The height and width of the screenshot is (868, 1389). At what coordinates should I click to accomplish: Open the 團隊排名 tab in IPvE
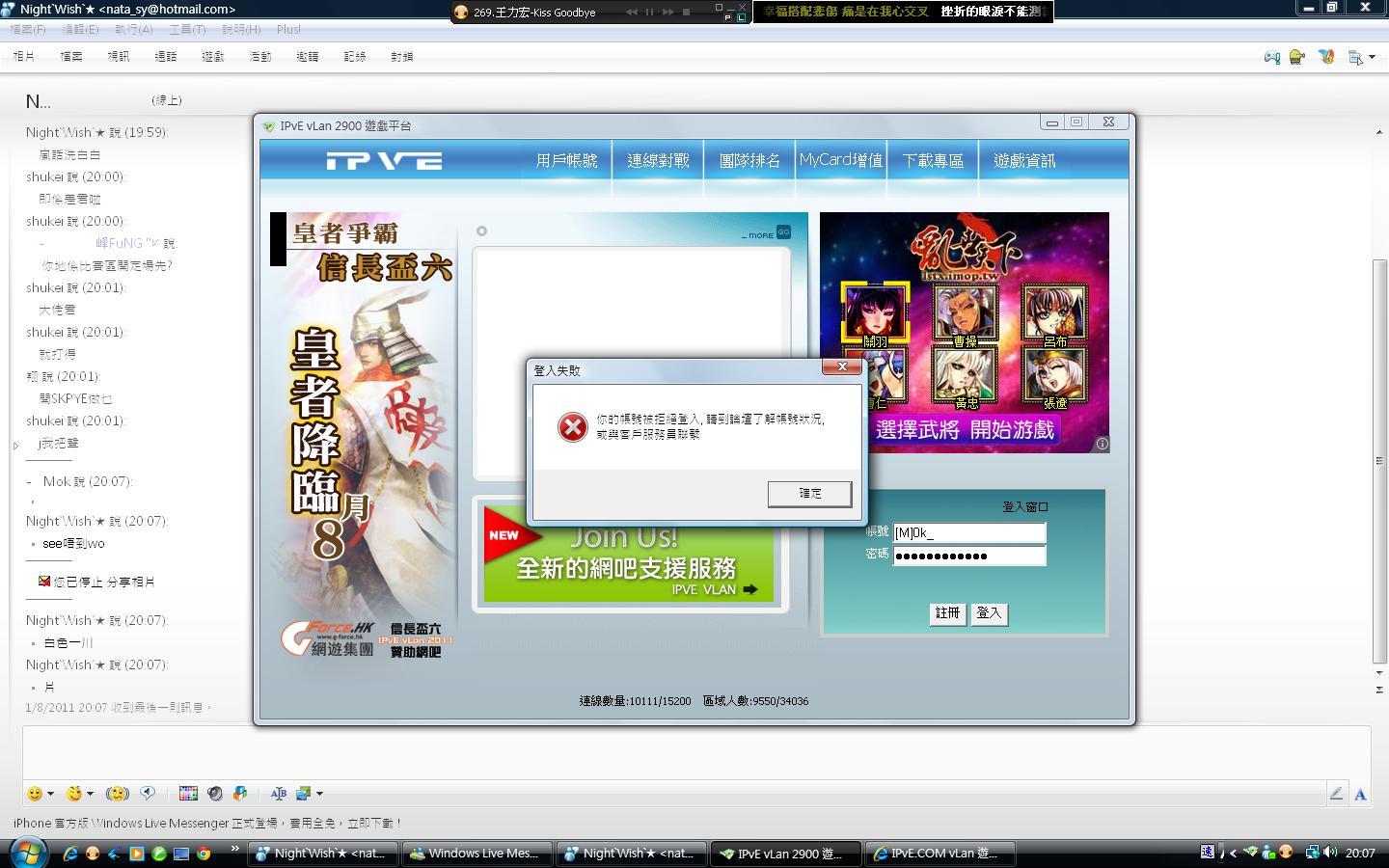pyautogui.click(x=749, y=161)
